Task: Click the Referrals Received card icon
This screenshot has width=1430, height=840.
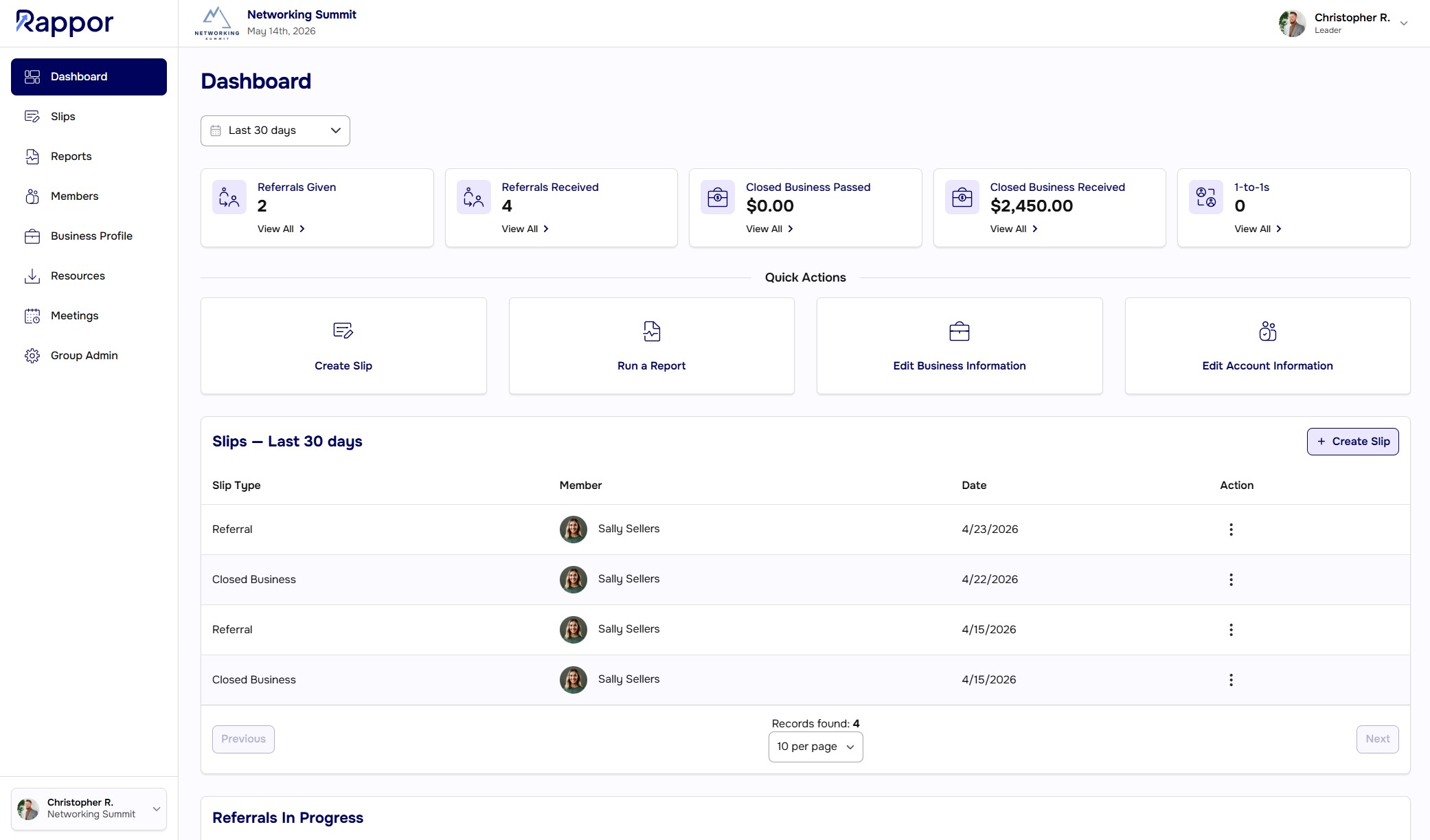Action: tap(474, 197)
